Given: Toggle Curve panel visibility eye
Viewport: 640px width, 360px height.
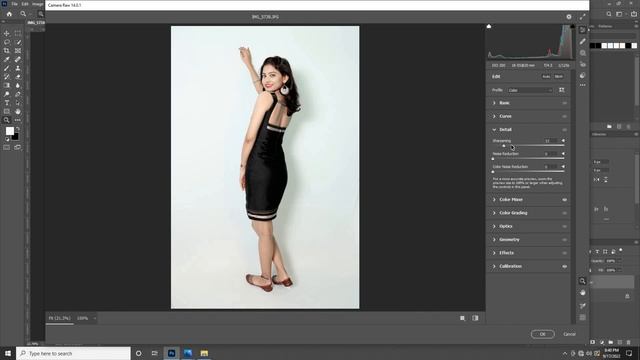Looking at the screenshot, I should pyautogui.click(x=564, y=116).
